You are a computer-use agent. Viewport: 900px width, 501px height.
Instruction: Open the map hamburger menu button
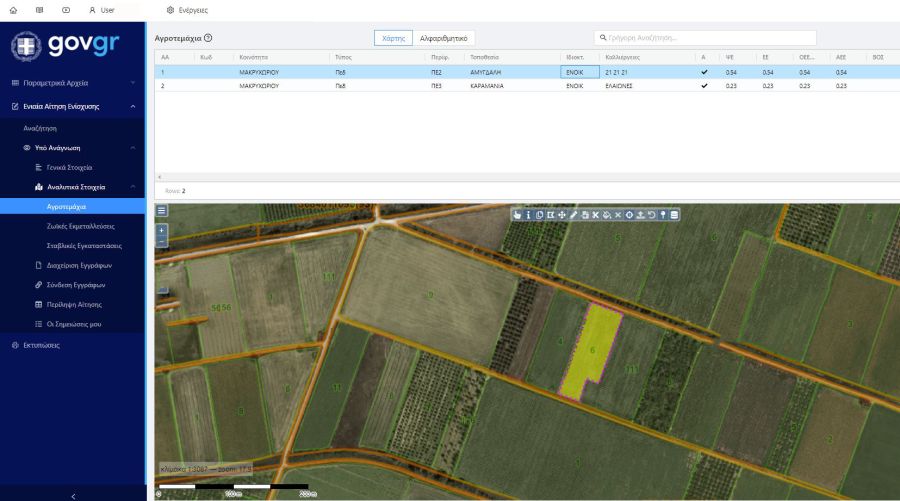pos(162,211)
